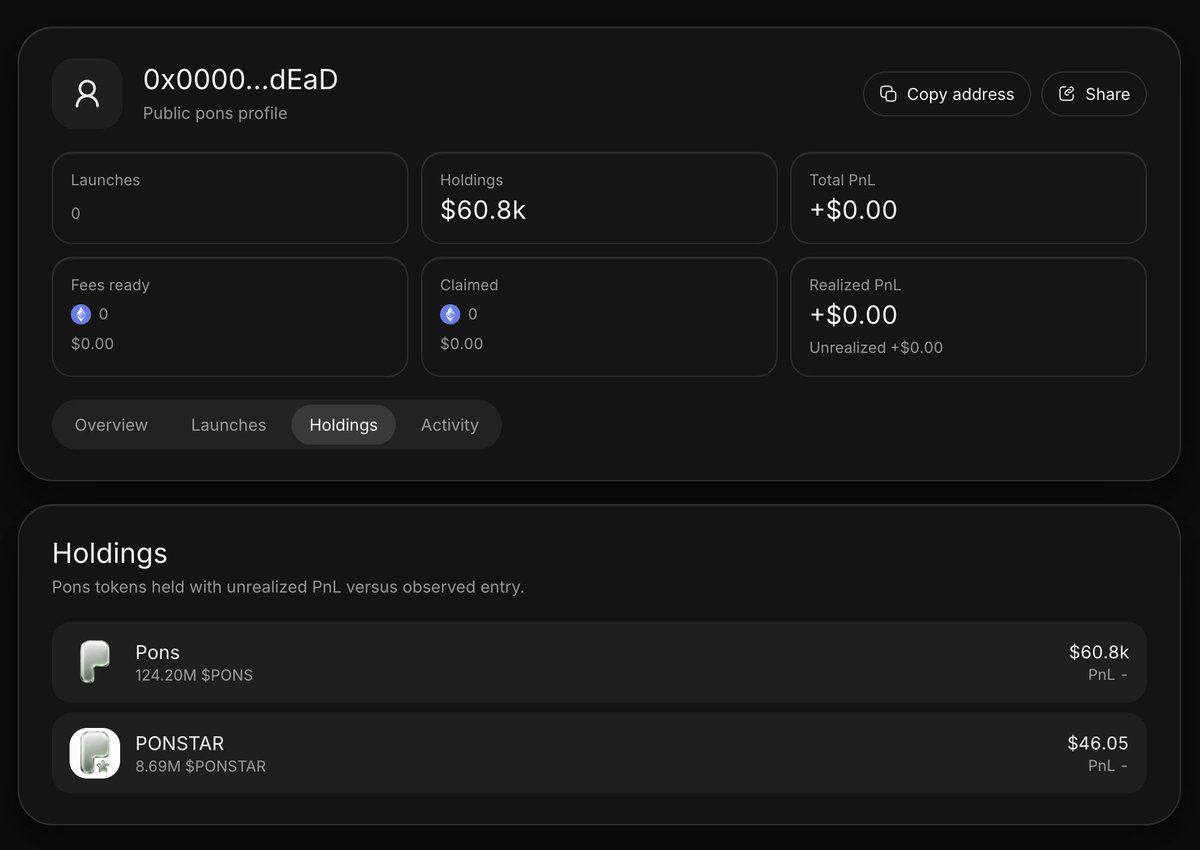Click the Total PnL +$0.00 value
Viewport: 1200px width, 850px height.
pos(853,210)
